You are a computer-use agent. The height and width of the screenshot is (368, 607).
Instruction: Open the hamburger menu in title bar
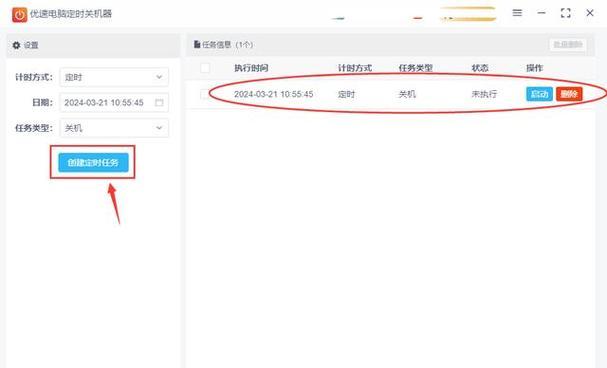coord(517,13)
